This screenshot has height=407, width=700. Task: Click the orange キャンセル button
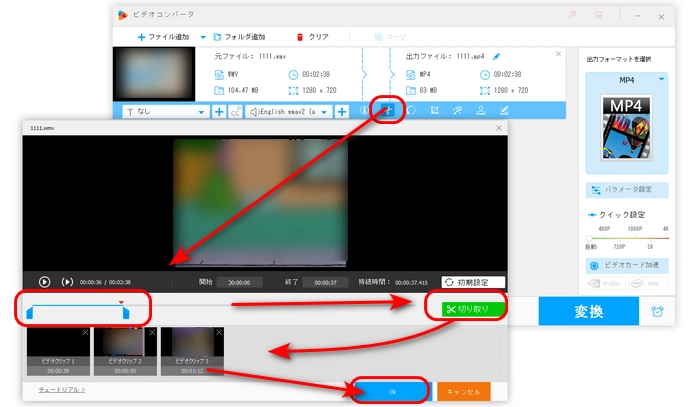click(x=464, y=391)
